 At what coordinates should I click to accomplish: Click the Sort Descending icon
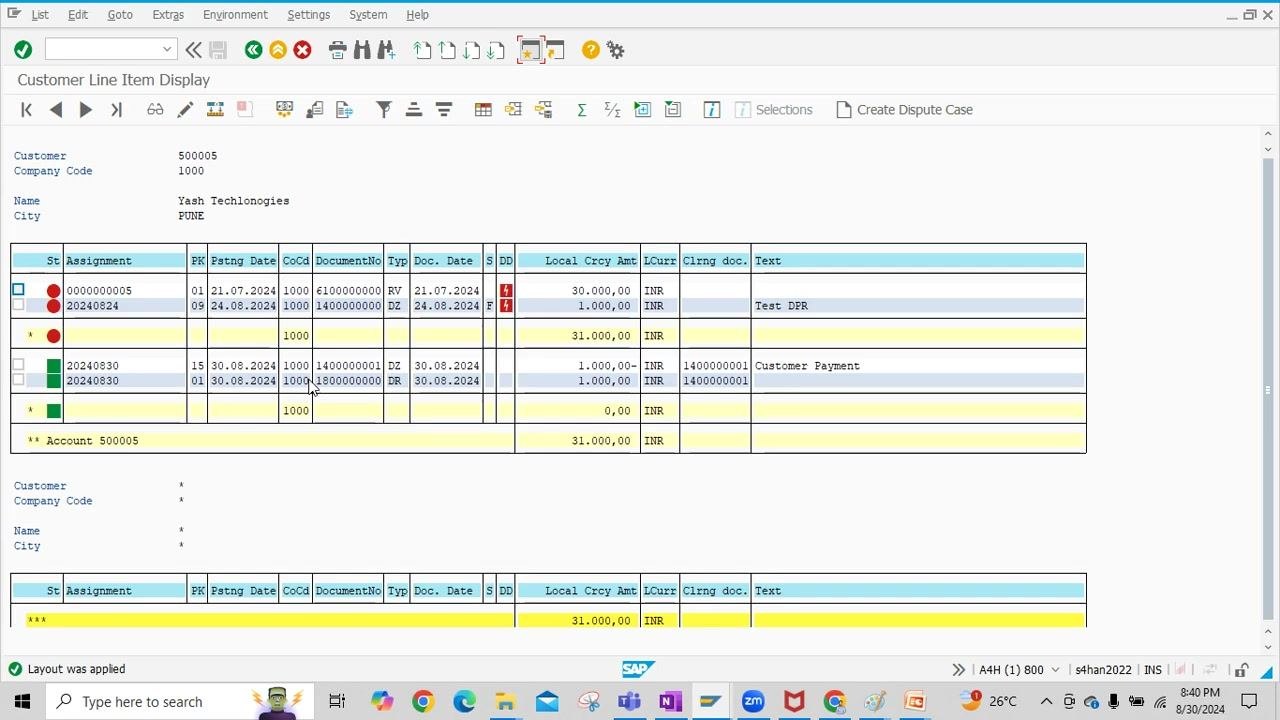(444, 110)
